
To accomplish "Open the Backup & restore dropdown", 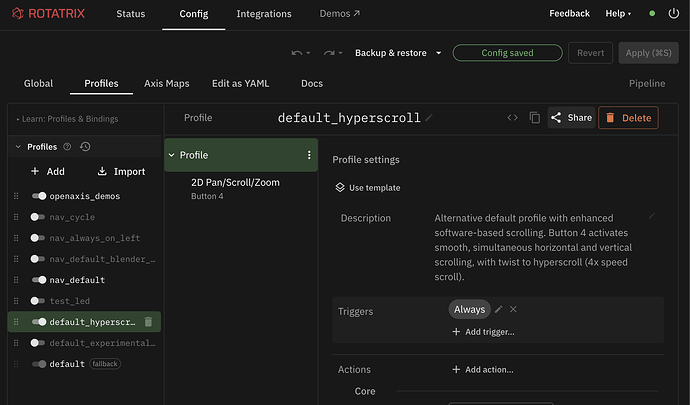I will 398,53.
